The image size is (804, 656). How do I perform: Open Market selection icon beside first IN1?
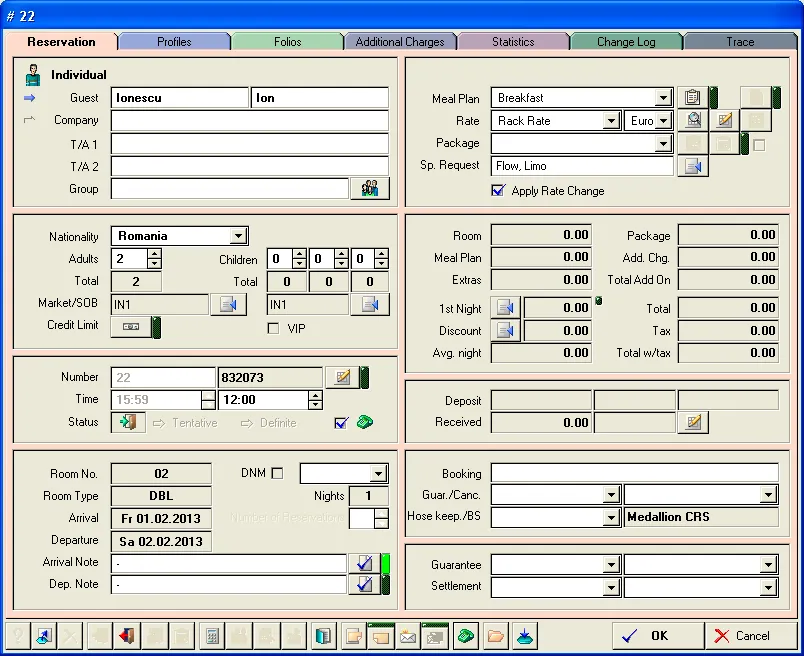(x=228, y=305)
